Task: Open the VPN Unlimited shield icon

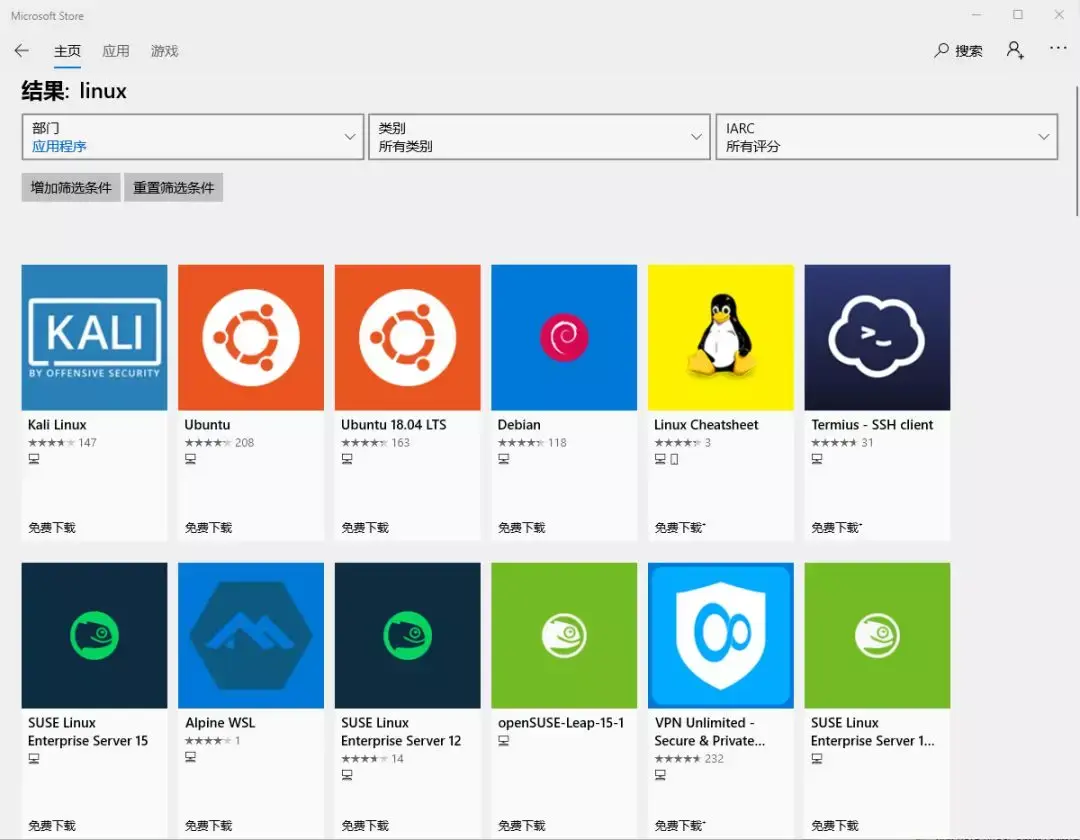Action: point(720,635)
